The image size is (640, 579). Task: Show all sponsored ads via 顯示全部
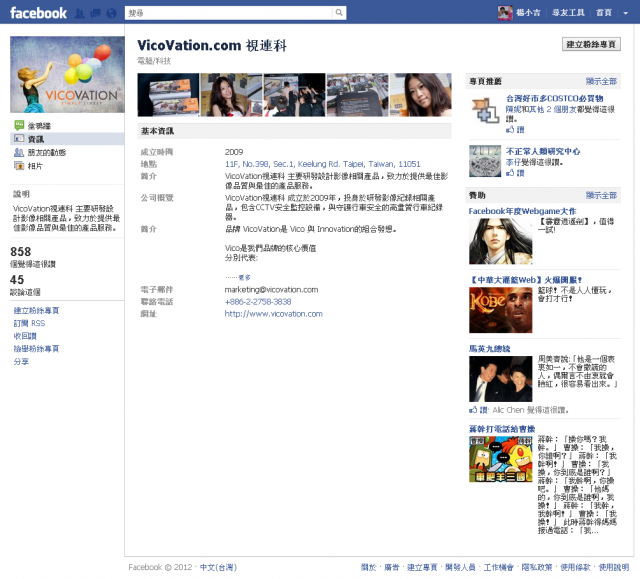[x=601, y=195]
